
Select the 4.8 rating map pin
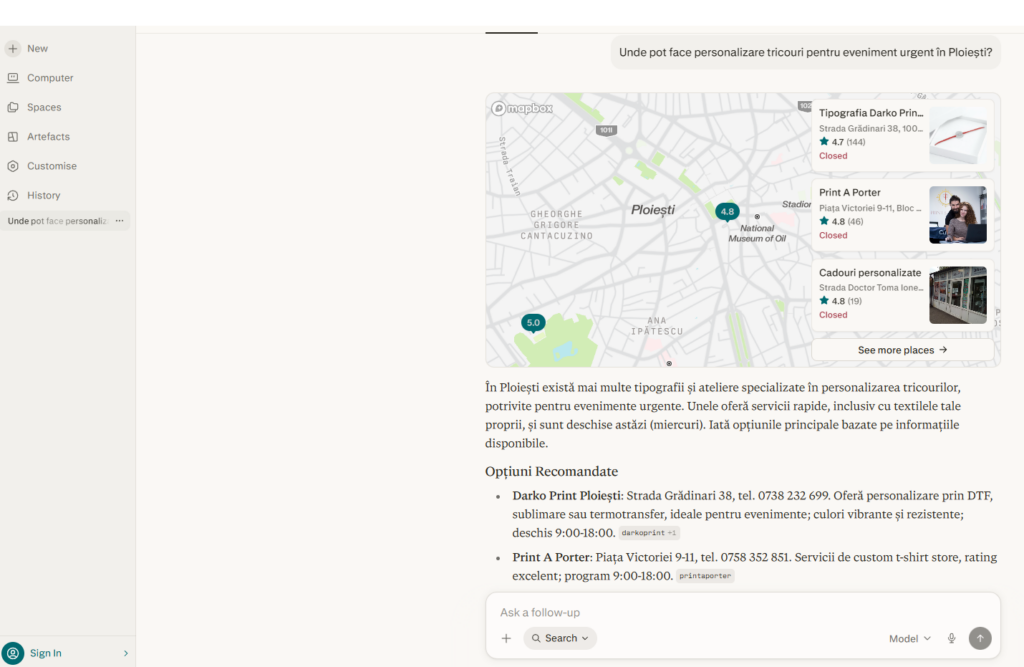click(727, 212)
